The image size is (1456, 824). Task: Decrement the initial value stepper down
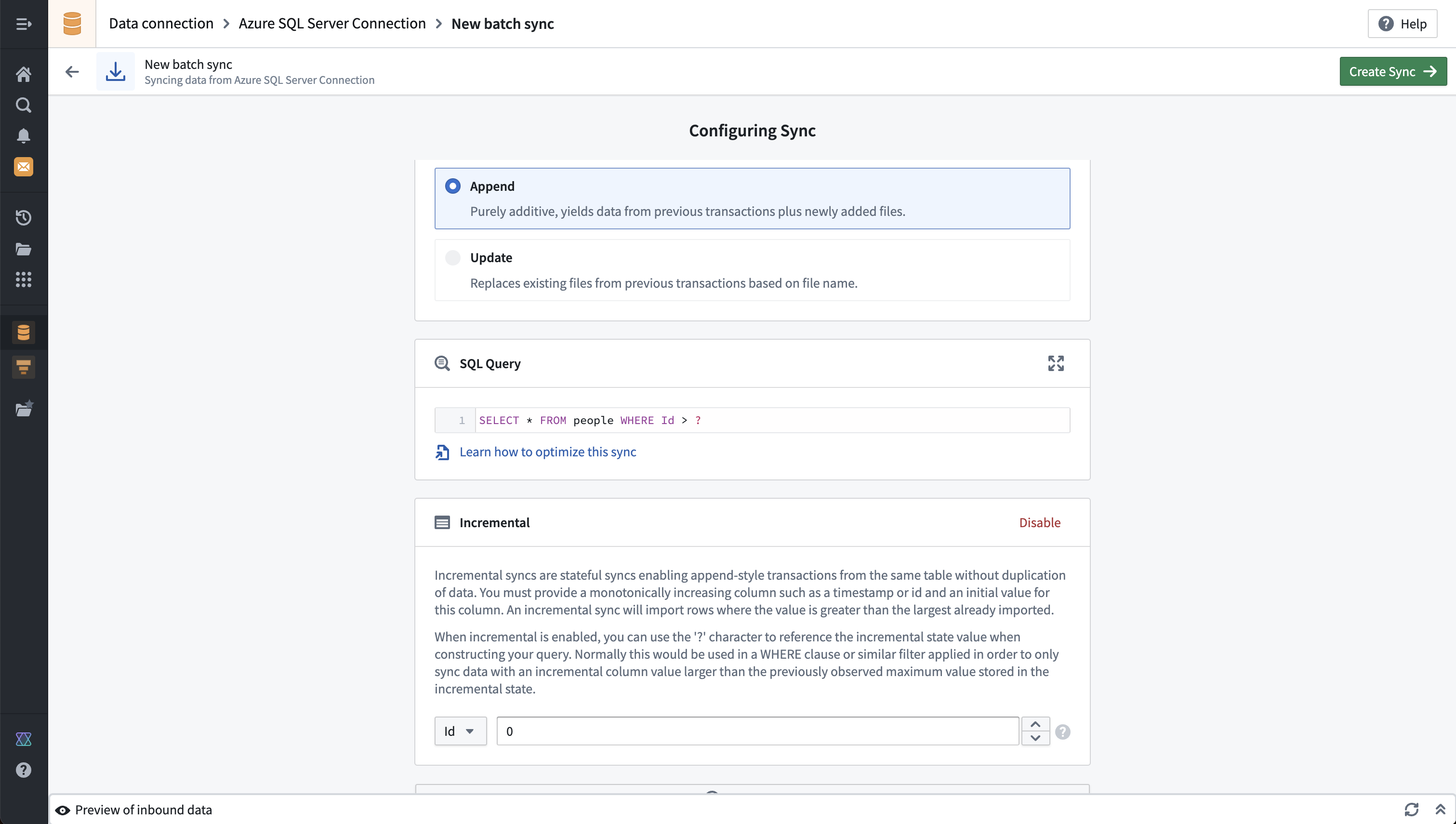click(1035, 738)
